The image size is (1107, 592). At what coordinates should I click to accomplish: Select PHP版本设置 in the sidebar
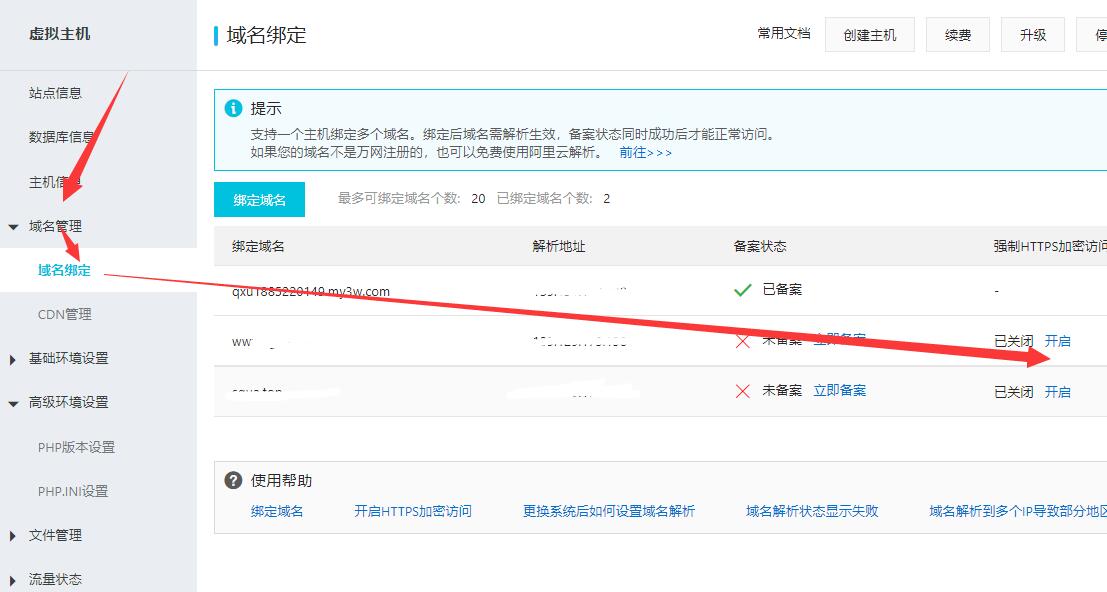click(76, 447)
